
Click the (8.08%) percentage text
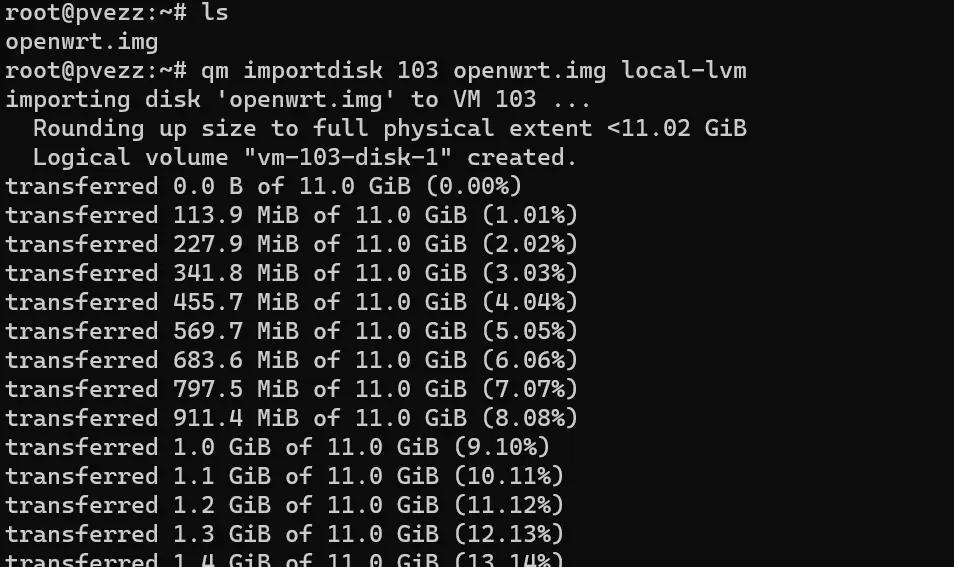coord(529,418)
